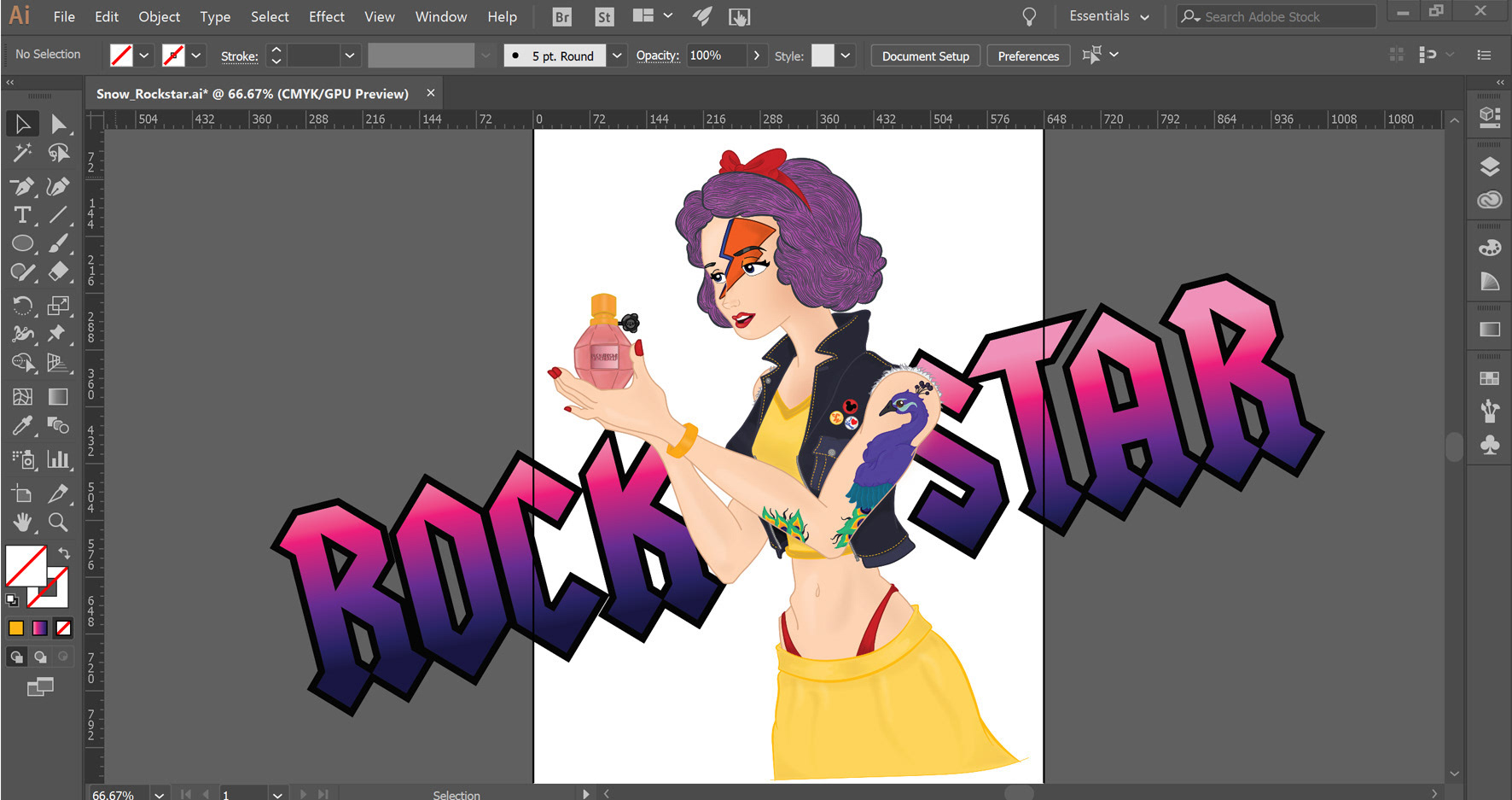Swap fill and stroke colors
Image resolution: width=1512 pixels, height=800 pixels.
[x=64, y=554]
